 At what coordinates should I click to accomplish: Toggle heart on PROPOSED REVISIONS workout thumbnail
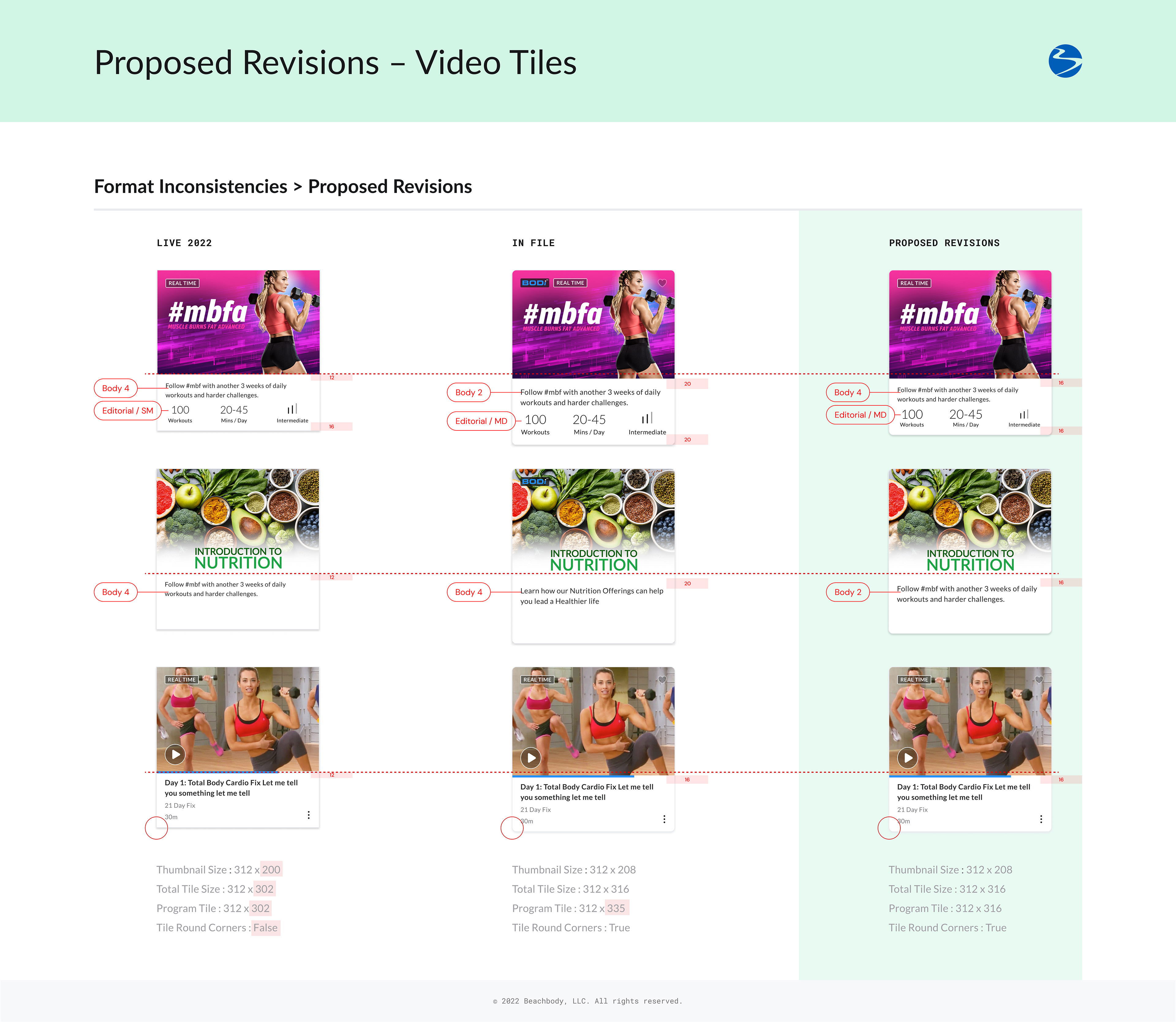point(1039,679)
